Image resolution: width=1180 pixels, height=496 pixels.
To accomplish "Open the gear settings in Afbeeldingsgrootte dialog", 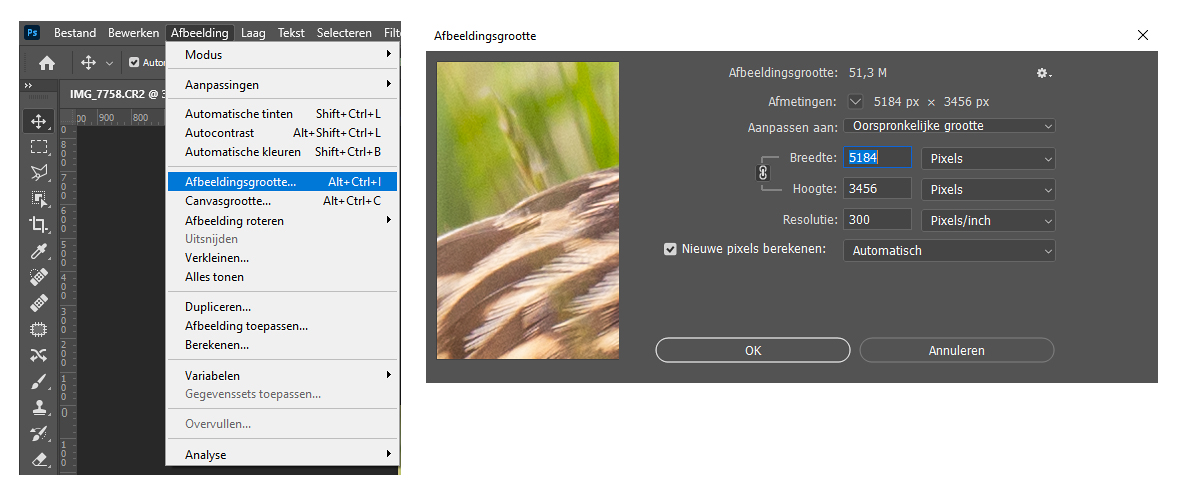I will [x=1043, y=73].
